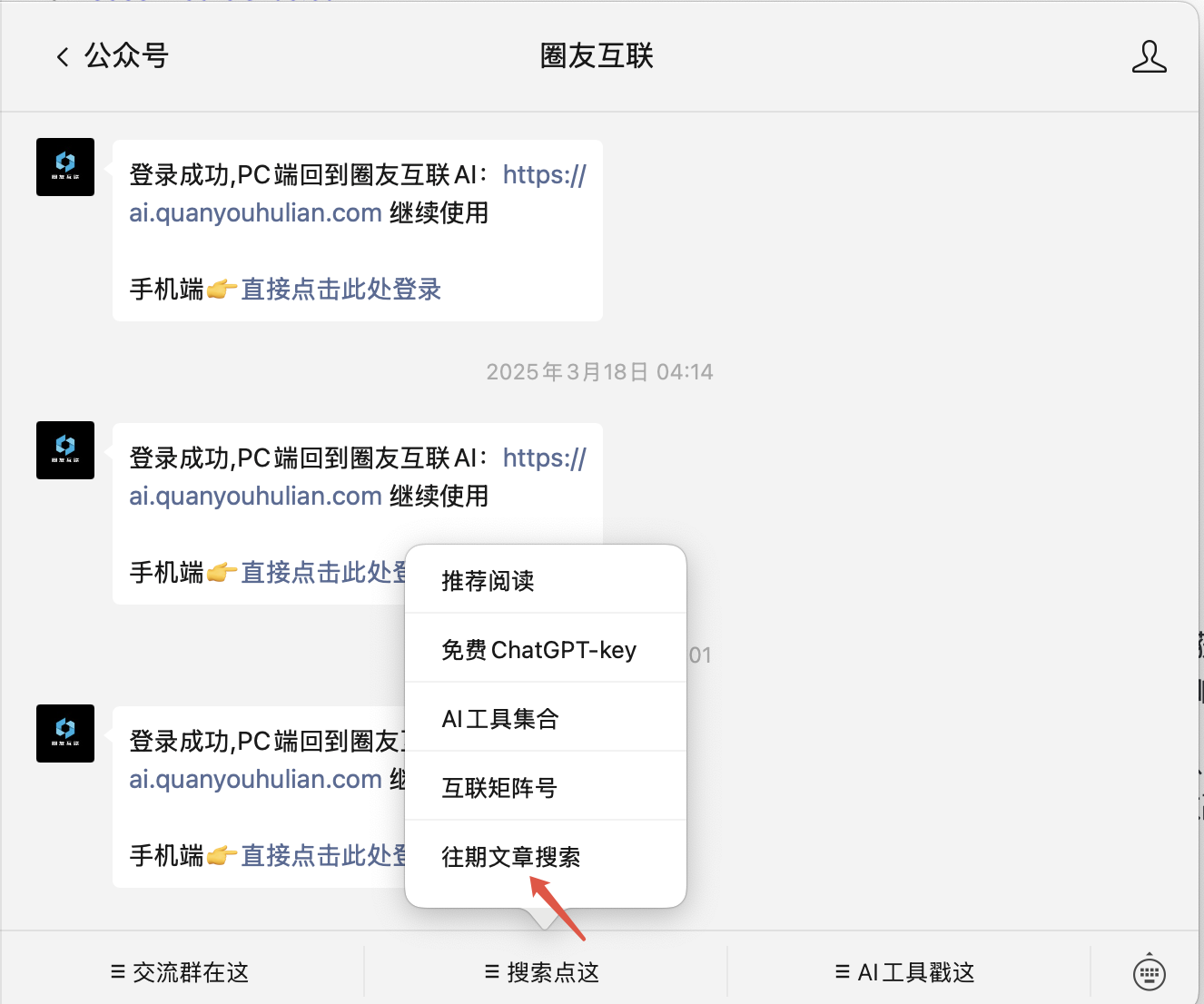The height and width of the screenshot is (1004, 1204).
Task: Open AI工具集合 menu entry
Action: (x=545, y=718)
